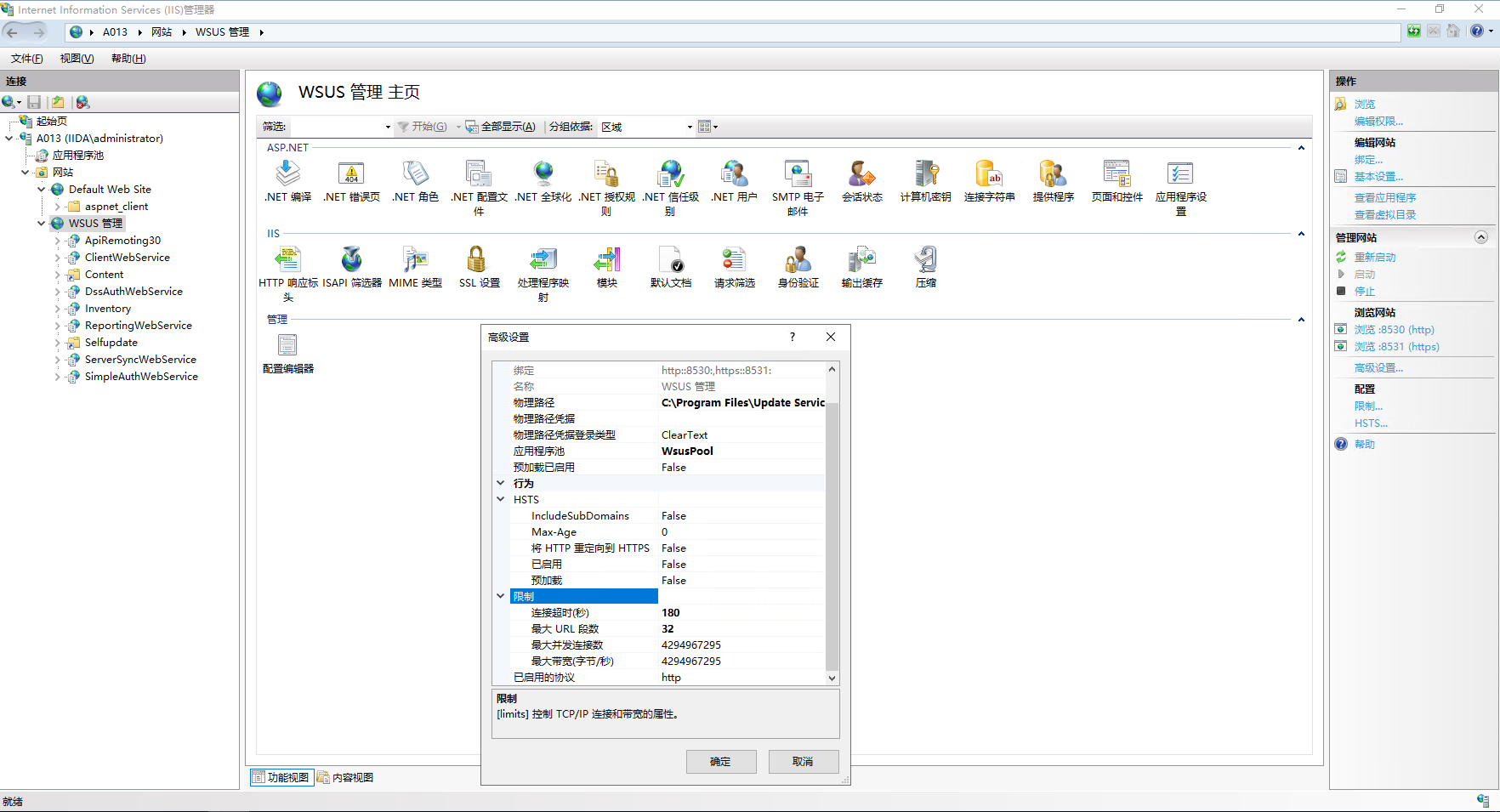Click the 停止 site action
Image resolution: width=1500 pixels, height=812 pixels.
(x=1365, y=292)
